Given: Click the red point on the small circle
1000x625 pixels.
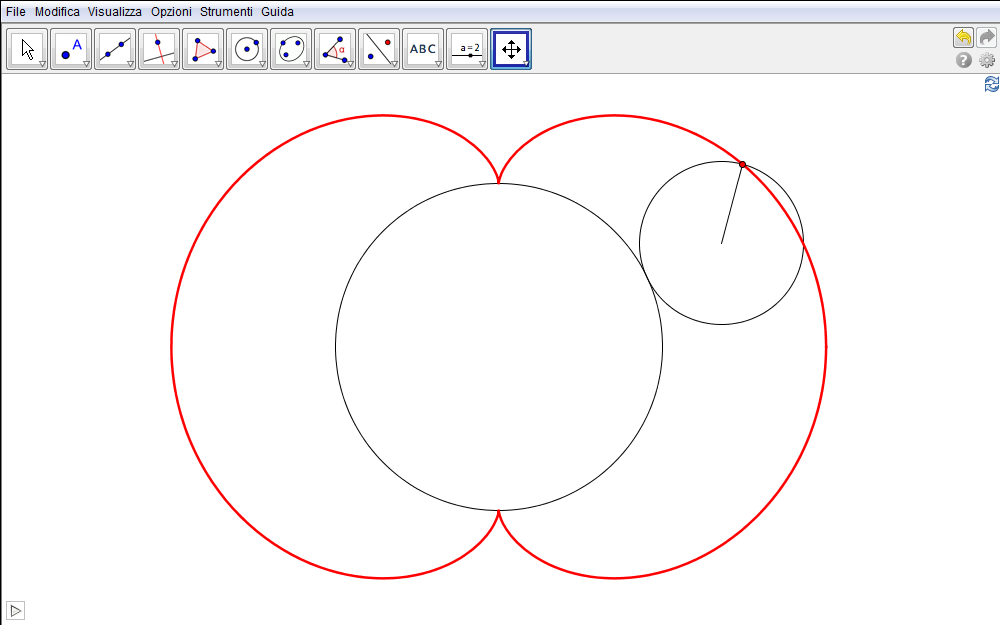Looking at the screenshot, I should tap(742, 164).
